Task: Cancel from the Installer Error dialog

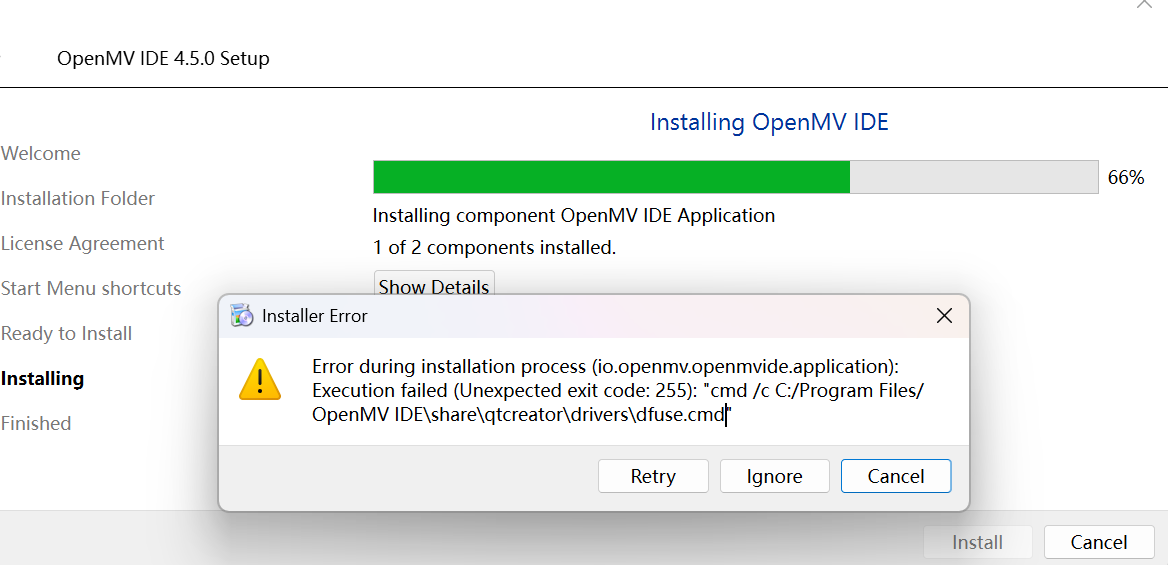Action: pos(896,476)
